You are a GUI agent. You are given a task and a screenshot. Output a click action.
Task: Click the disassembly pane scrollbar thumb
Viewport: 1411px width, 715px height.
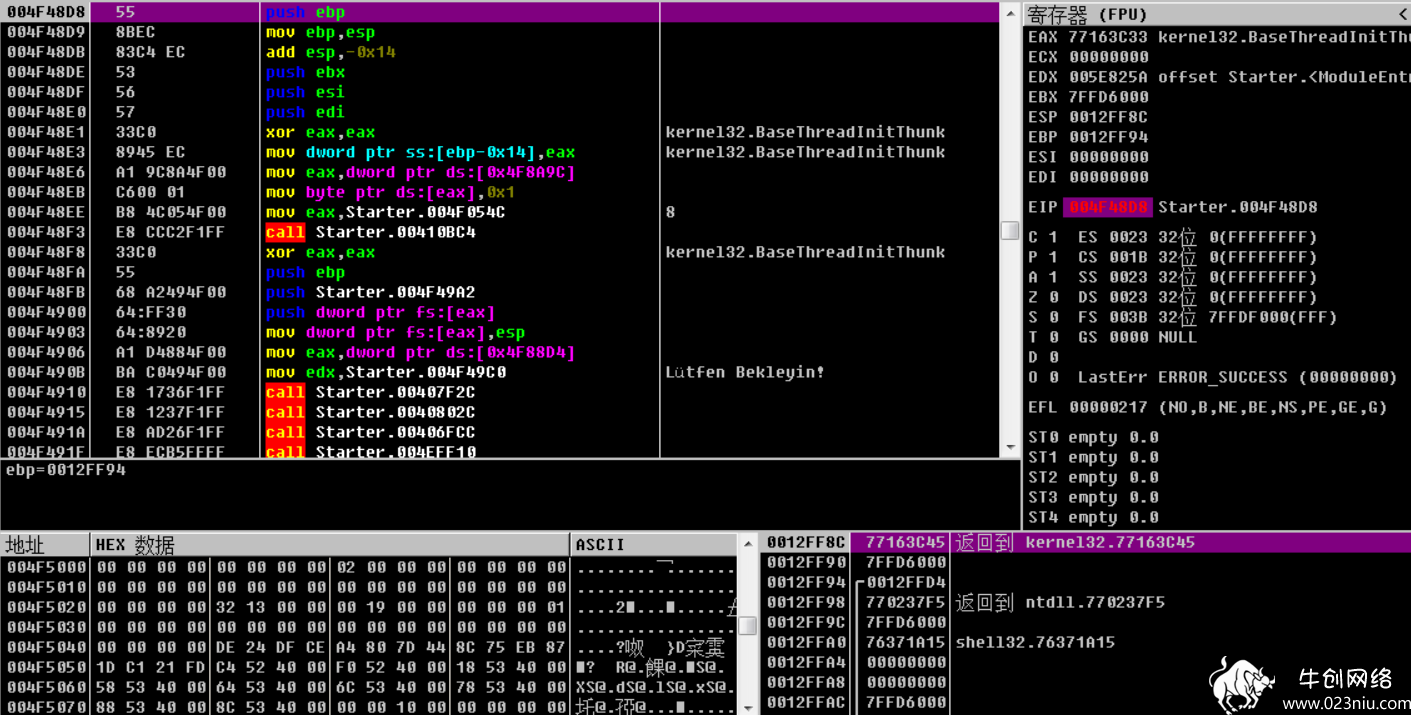1010,230
